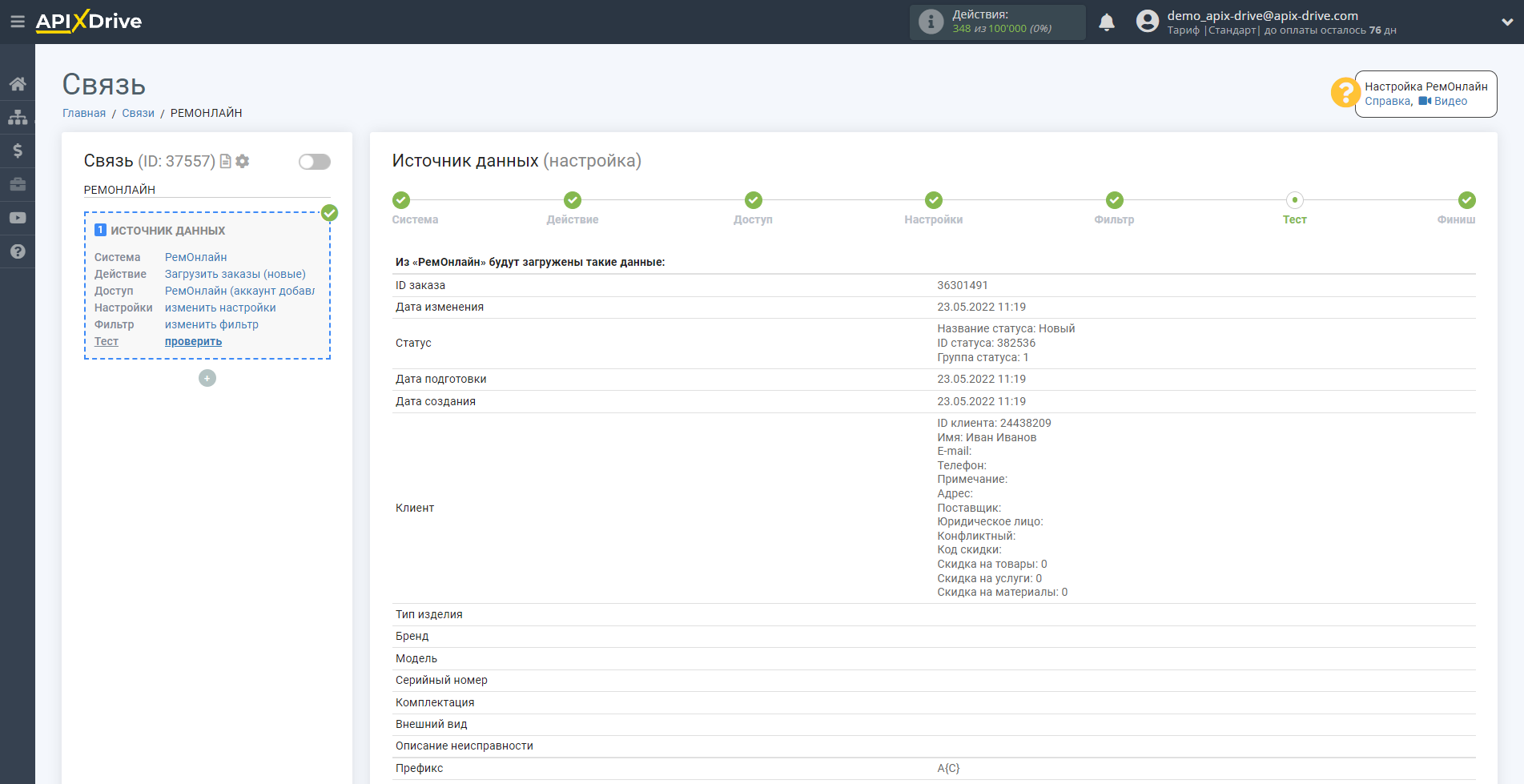Screen dimensions: 1524x784
Task: Go to the Настройки step
Action: 934,200
